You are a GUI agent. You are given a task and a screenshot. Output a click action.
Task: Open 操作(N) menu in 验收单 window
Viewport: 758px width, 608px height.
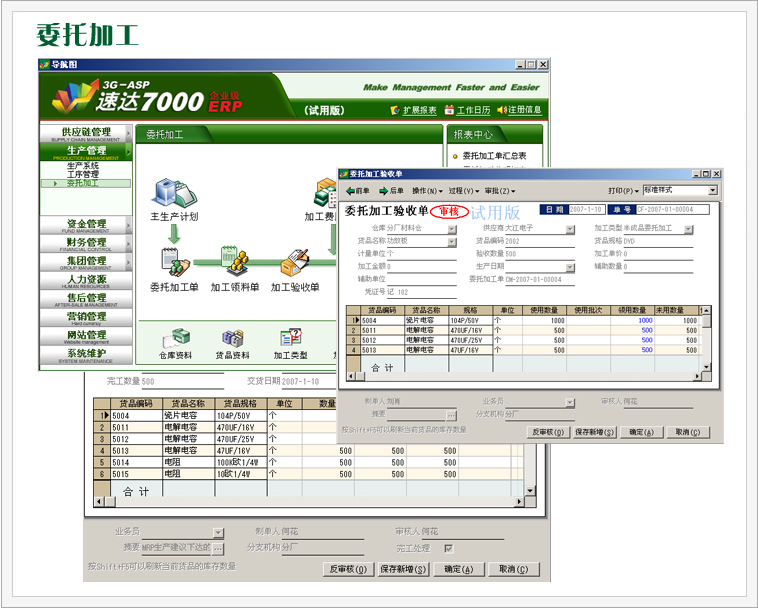pos(427,191)
